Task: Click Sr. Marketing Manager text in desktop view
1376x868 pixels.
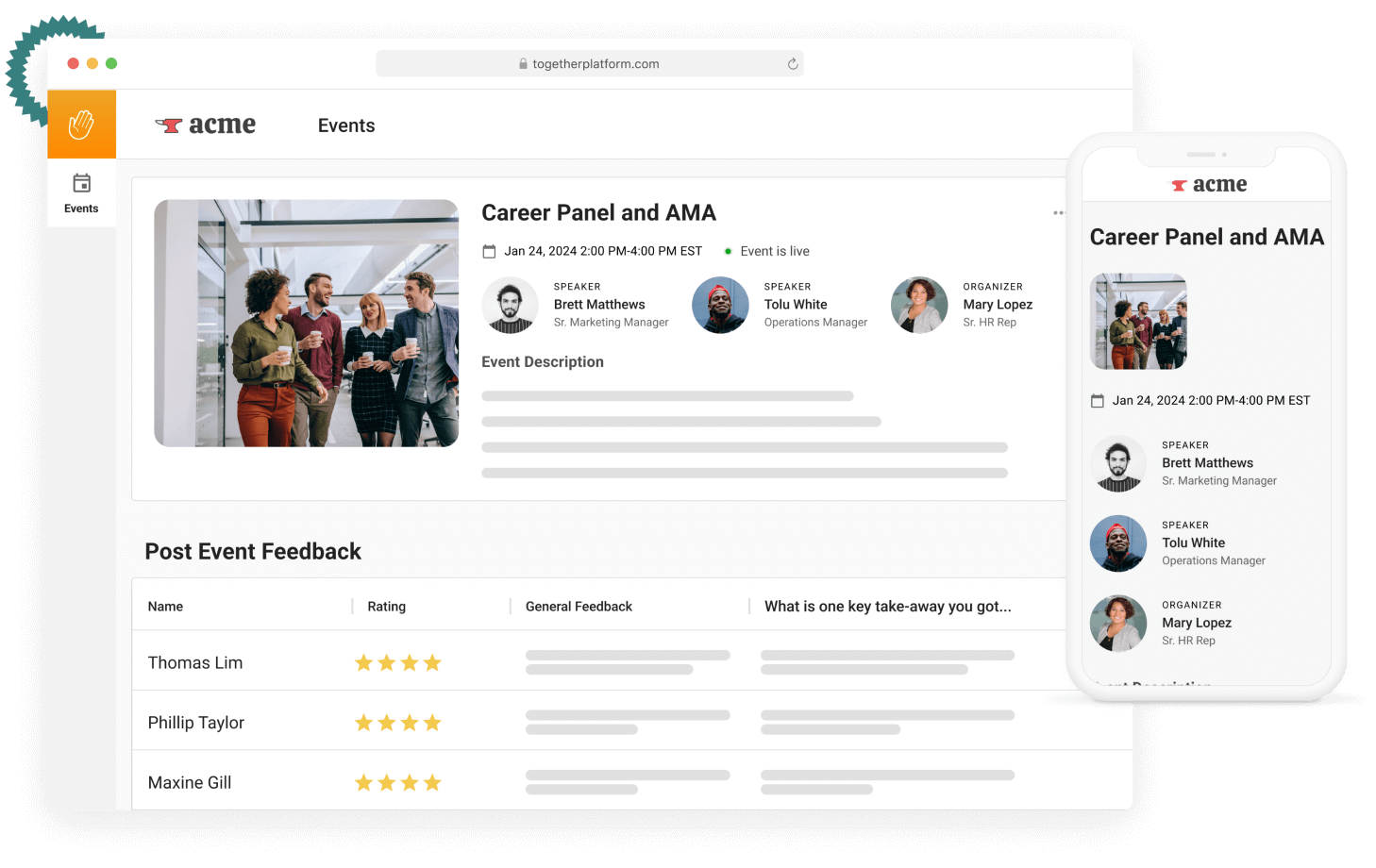Action: click(612, 323)
